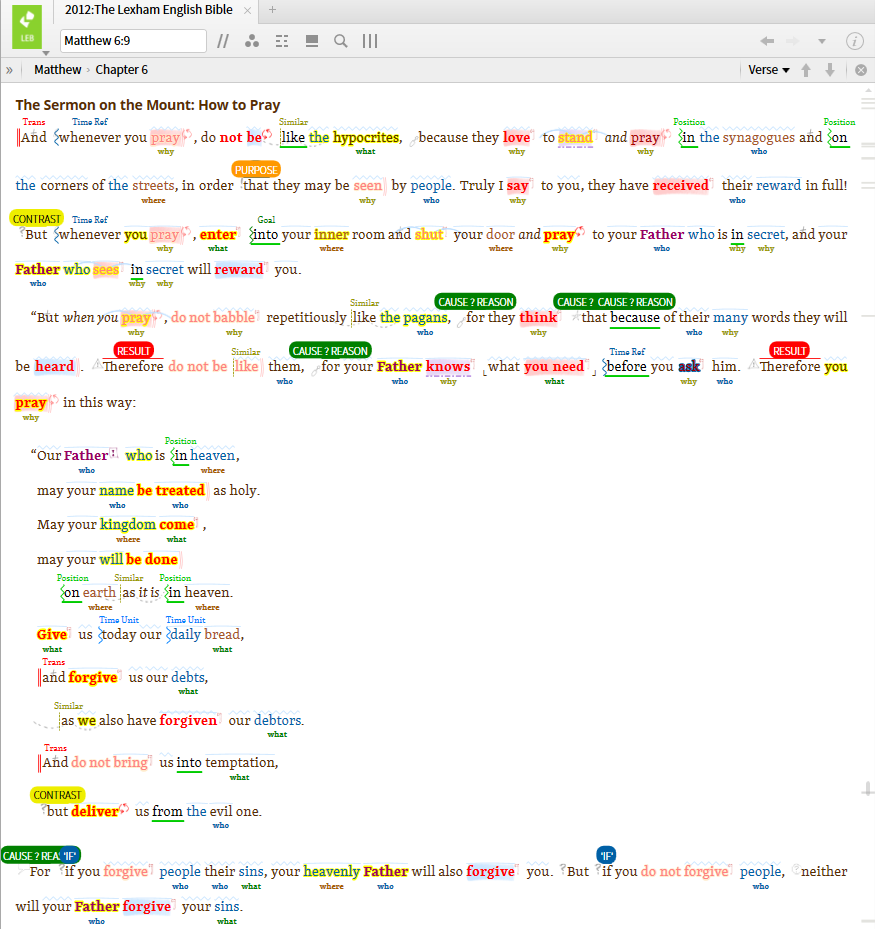Screen dimensions: 875x929
Task: Open the resource information 'i' icon
Action: 854,41
